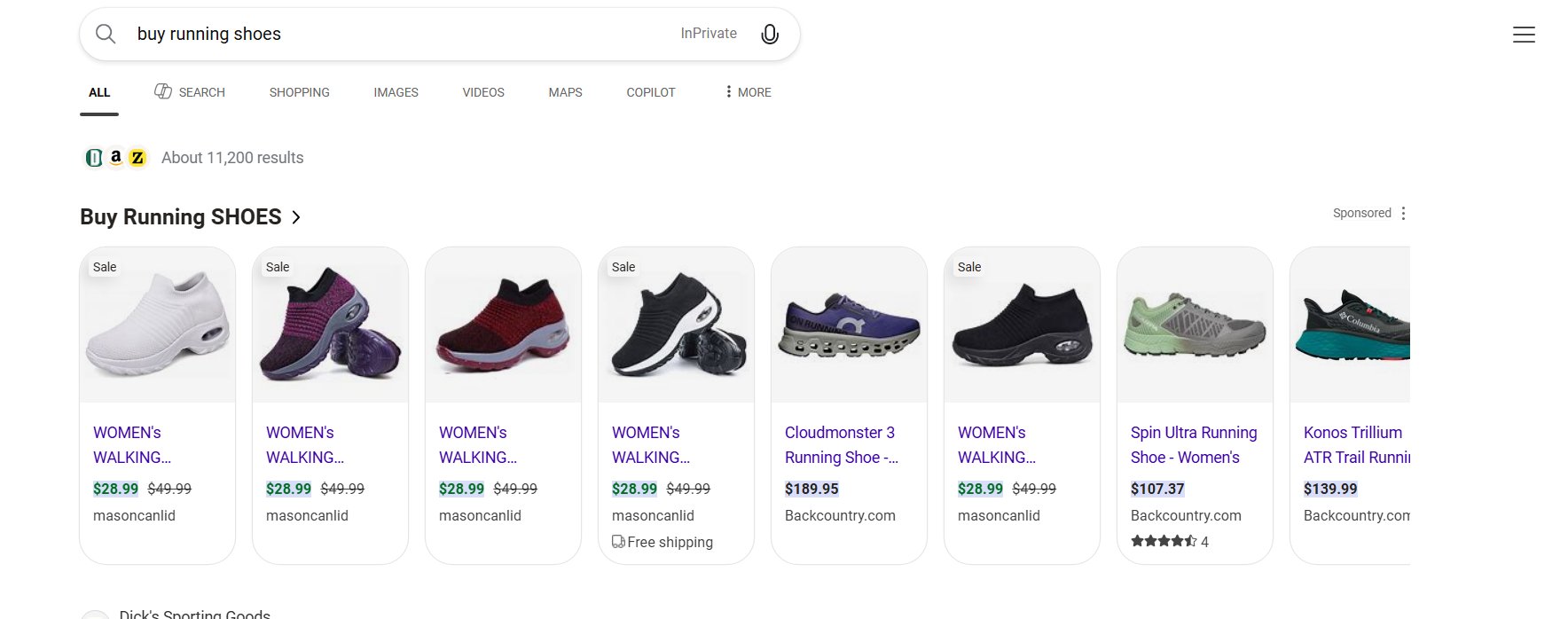Click the free shipping truck icon
This screenshot has height=619, width=1568.
[618, 542]
